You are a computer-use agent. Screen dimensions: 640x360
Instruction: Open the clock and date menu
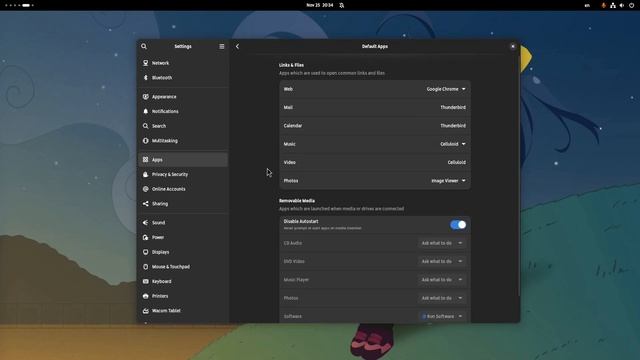[x=320, y=5]
